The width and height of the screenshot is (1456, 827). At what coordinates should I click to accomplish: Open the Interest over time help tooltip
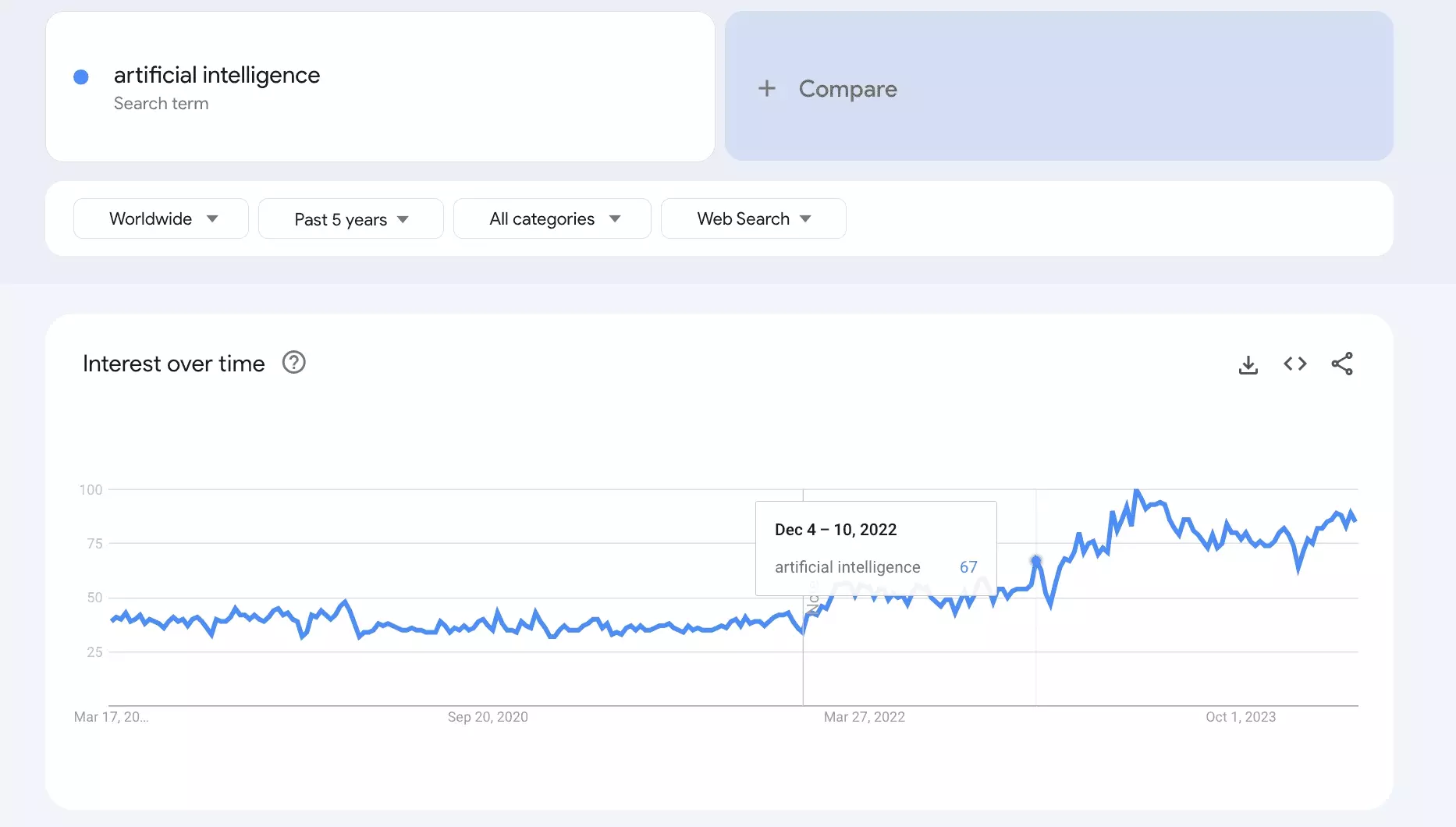coord(293,362)
